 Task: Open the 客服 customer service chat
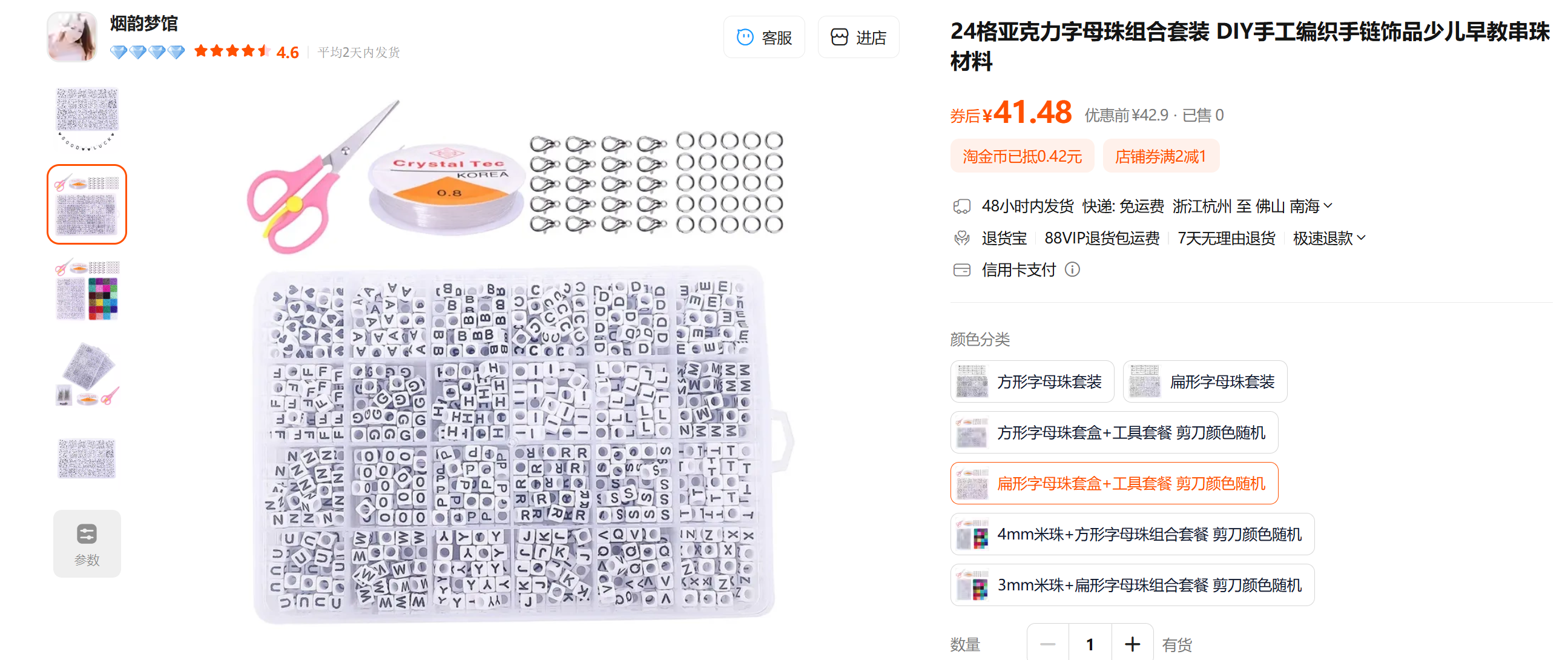[764, 37]
